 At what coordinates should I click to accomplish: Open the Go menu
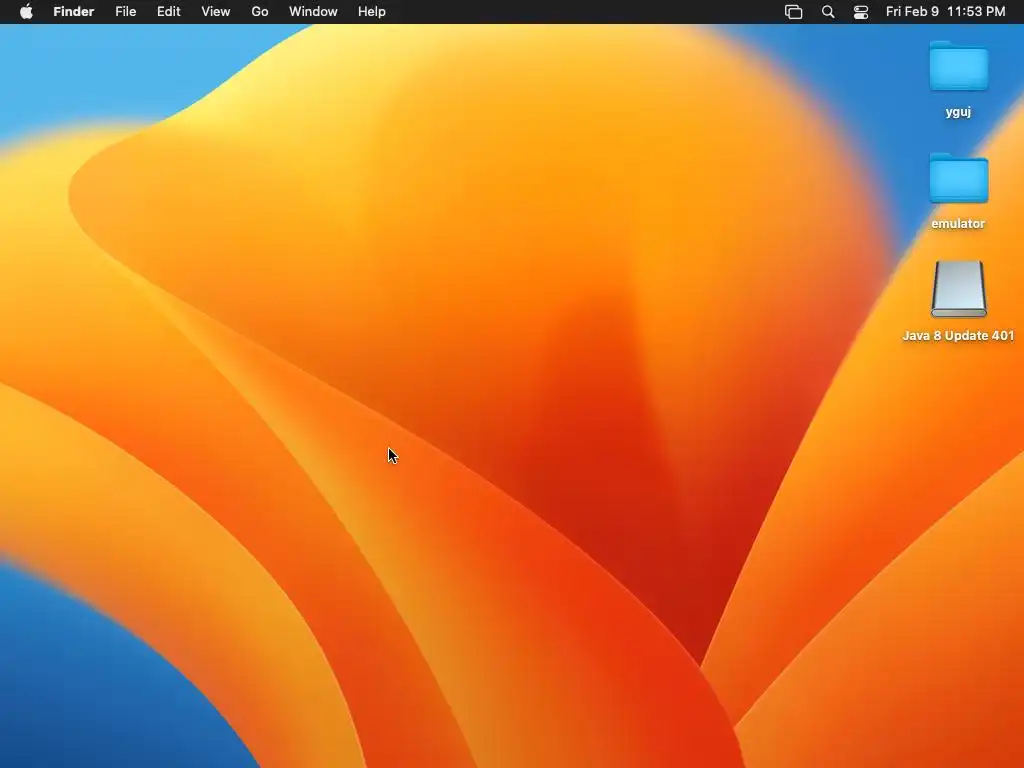(x=260, y=12)
